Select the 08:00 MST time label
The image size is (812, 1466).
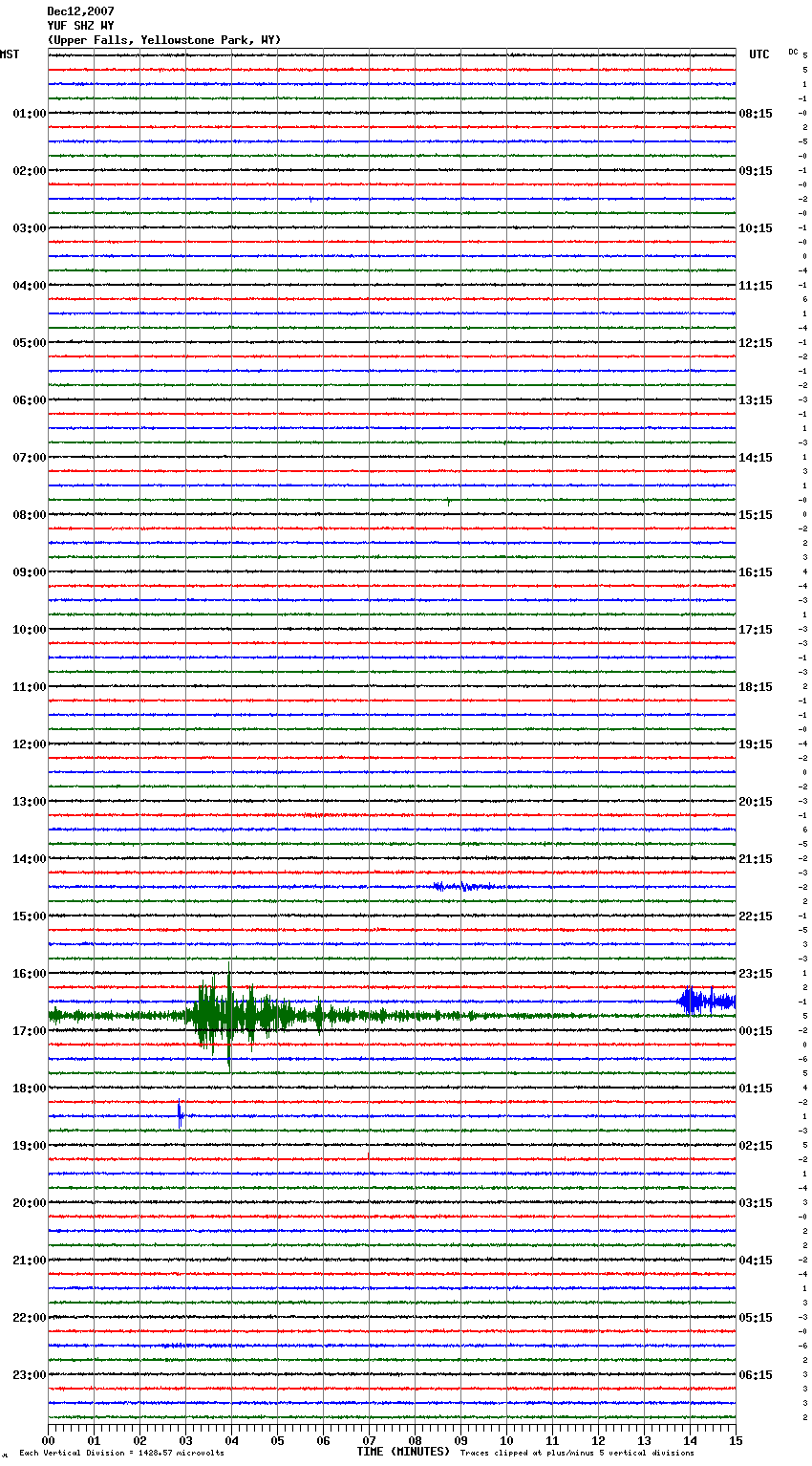point(29,515)
